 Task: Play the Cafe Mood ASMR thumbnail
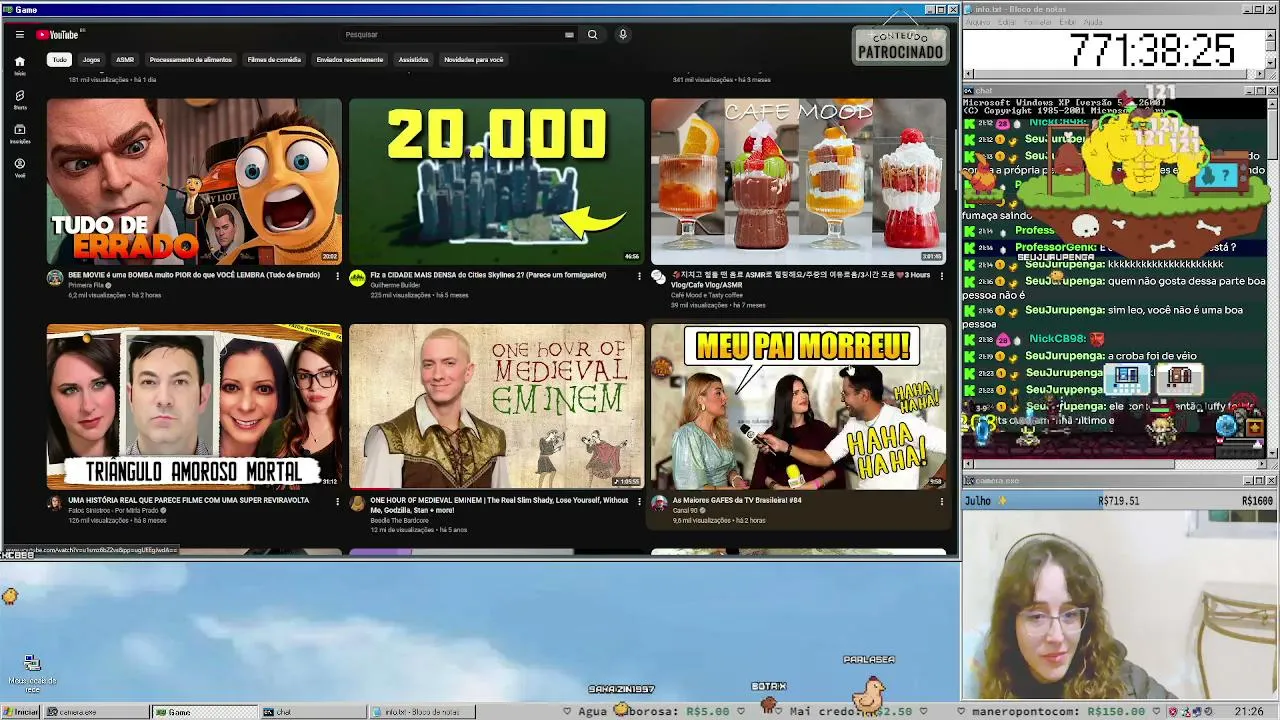coord(799,181)
